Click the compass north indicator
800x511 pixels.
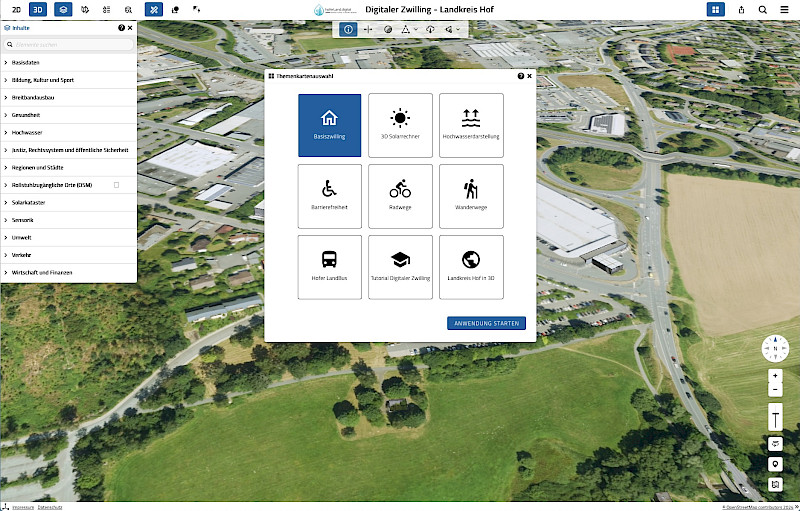(775, 348)
